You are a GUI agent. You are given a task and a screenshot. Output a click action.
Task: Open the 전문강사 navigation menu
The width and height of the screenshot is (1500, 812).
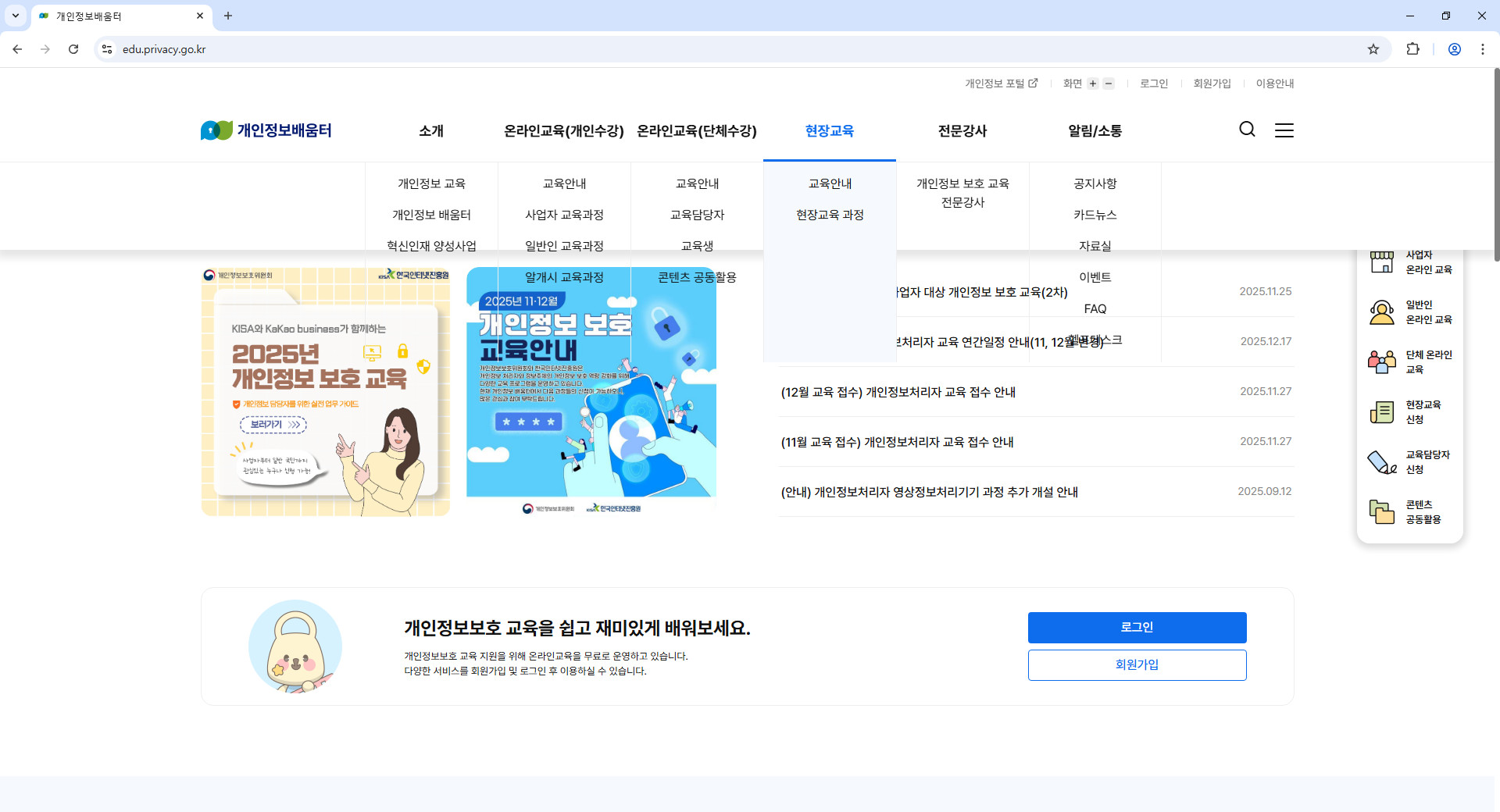962,131
